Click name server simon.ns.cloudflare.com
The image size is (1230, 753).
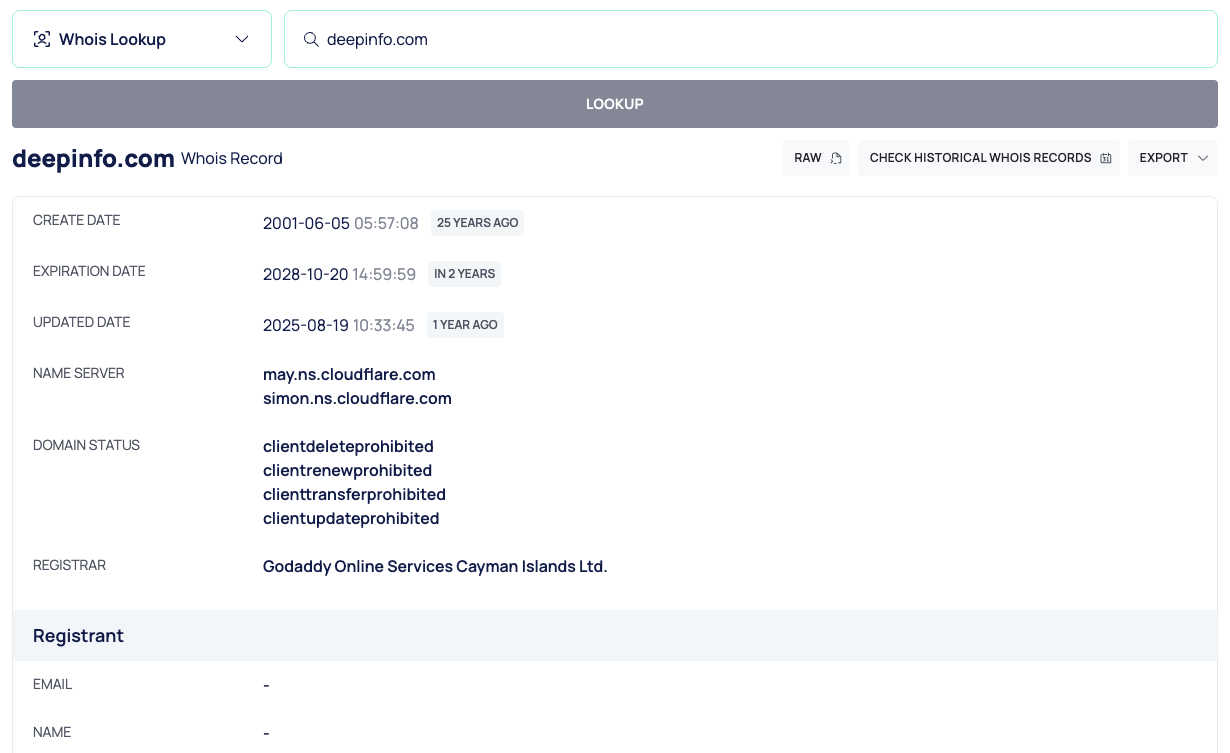point(357,398)
